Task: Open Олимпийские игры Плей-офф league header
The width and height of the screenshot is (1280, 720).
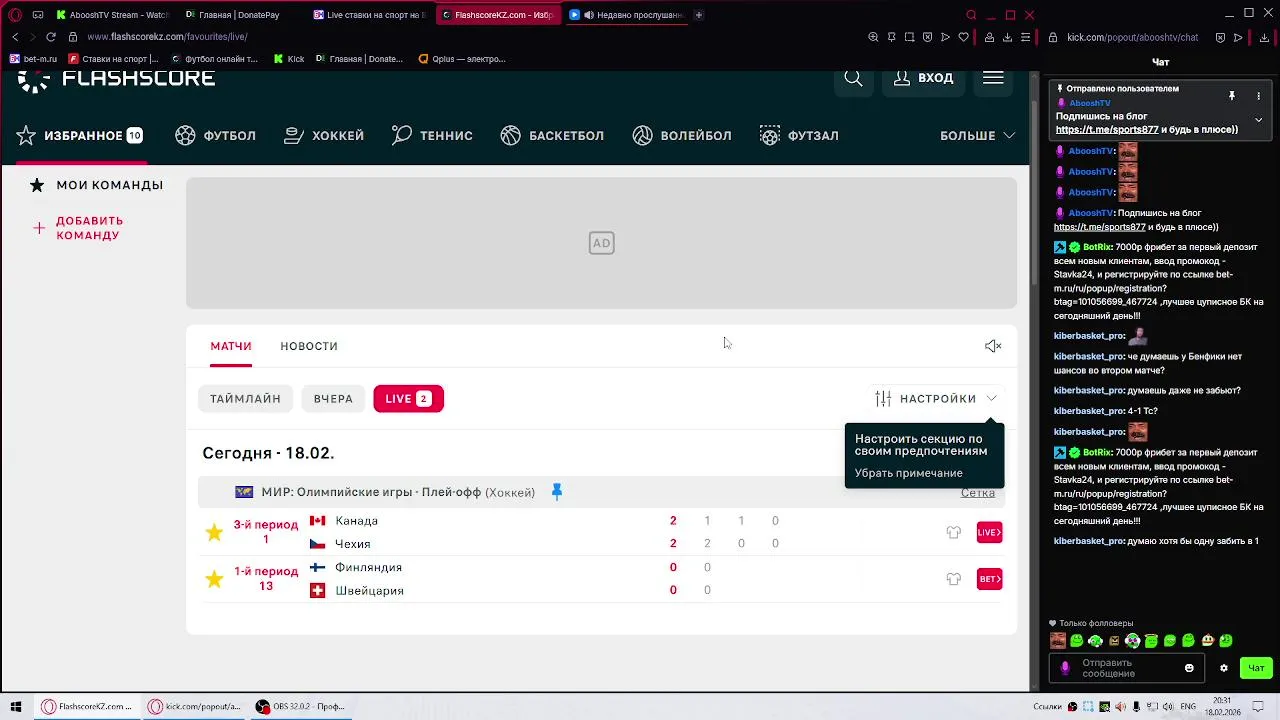Action: [398, 492]
